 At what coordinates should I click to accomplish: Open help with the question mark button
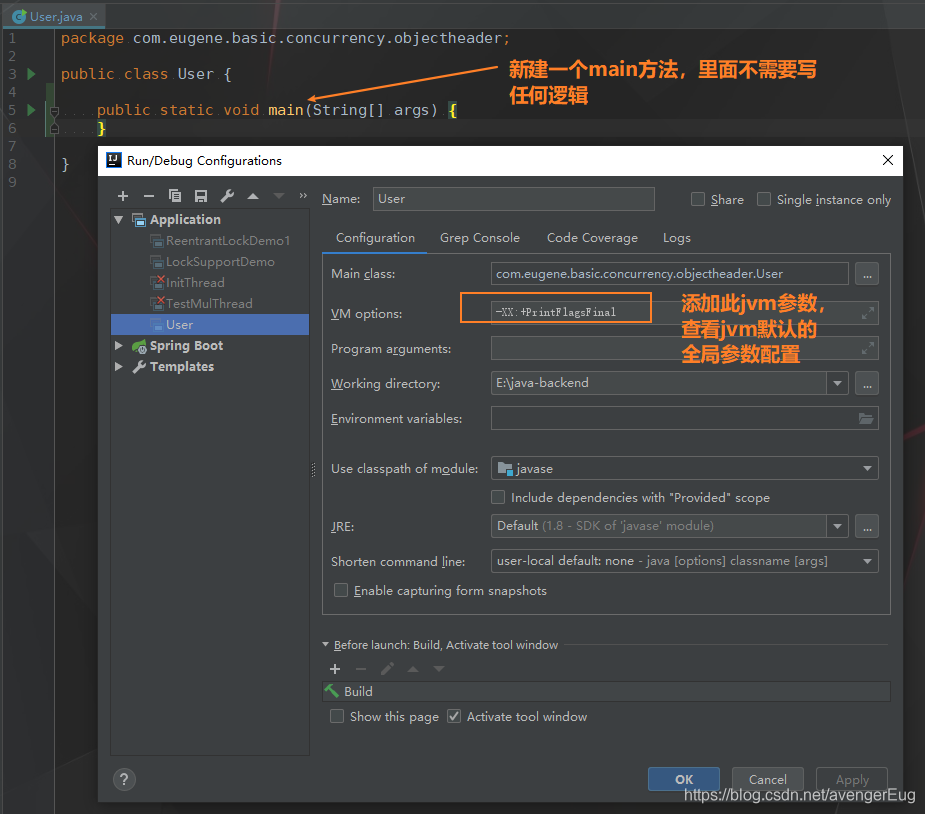pos(124,779)
